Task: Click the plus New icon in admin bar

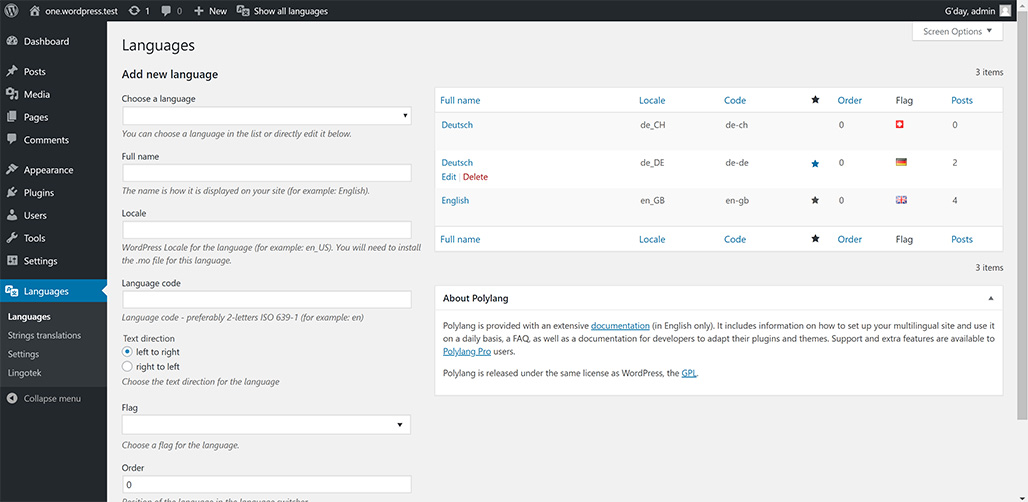Action: click(x=199, y=10)
